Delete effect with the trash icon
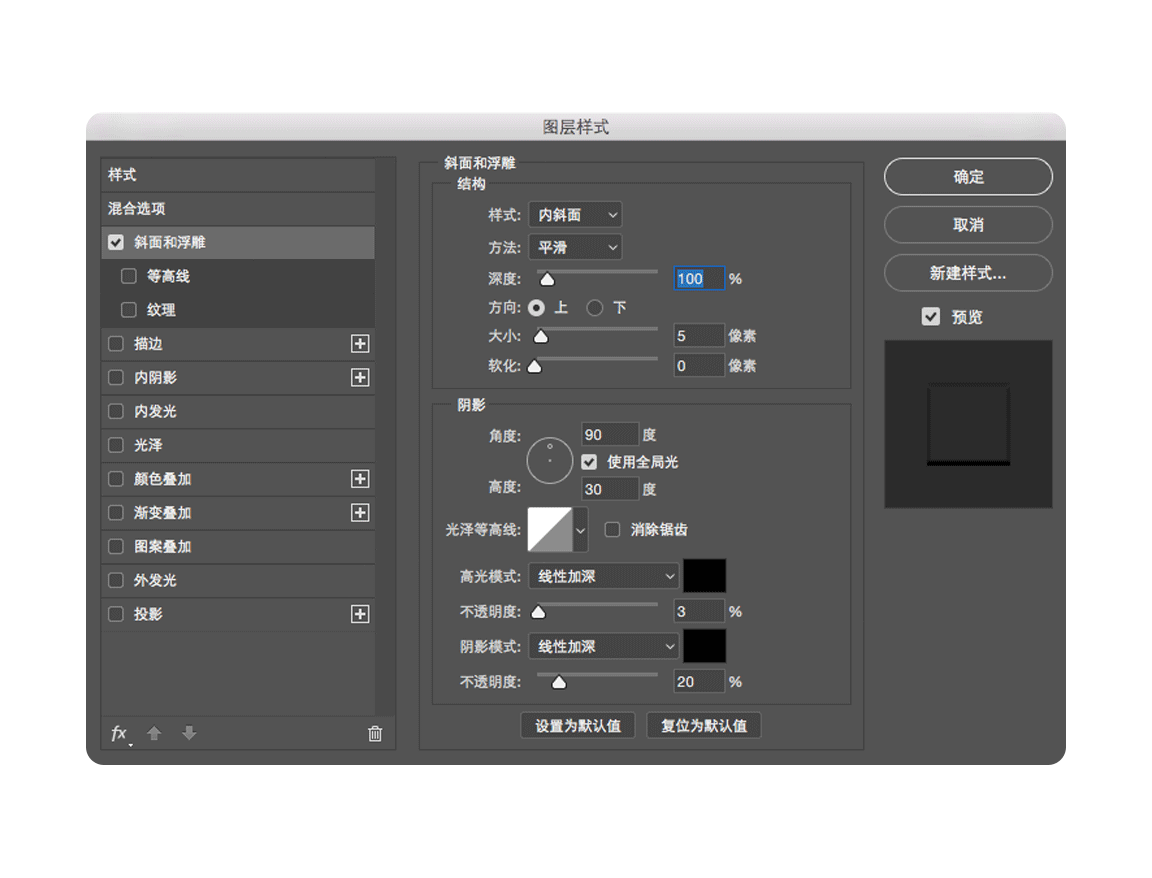Screen dimensions: 1152x878 pyautogui.click(x=375, y=733)
